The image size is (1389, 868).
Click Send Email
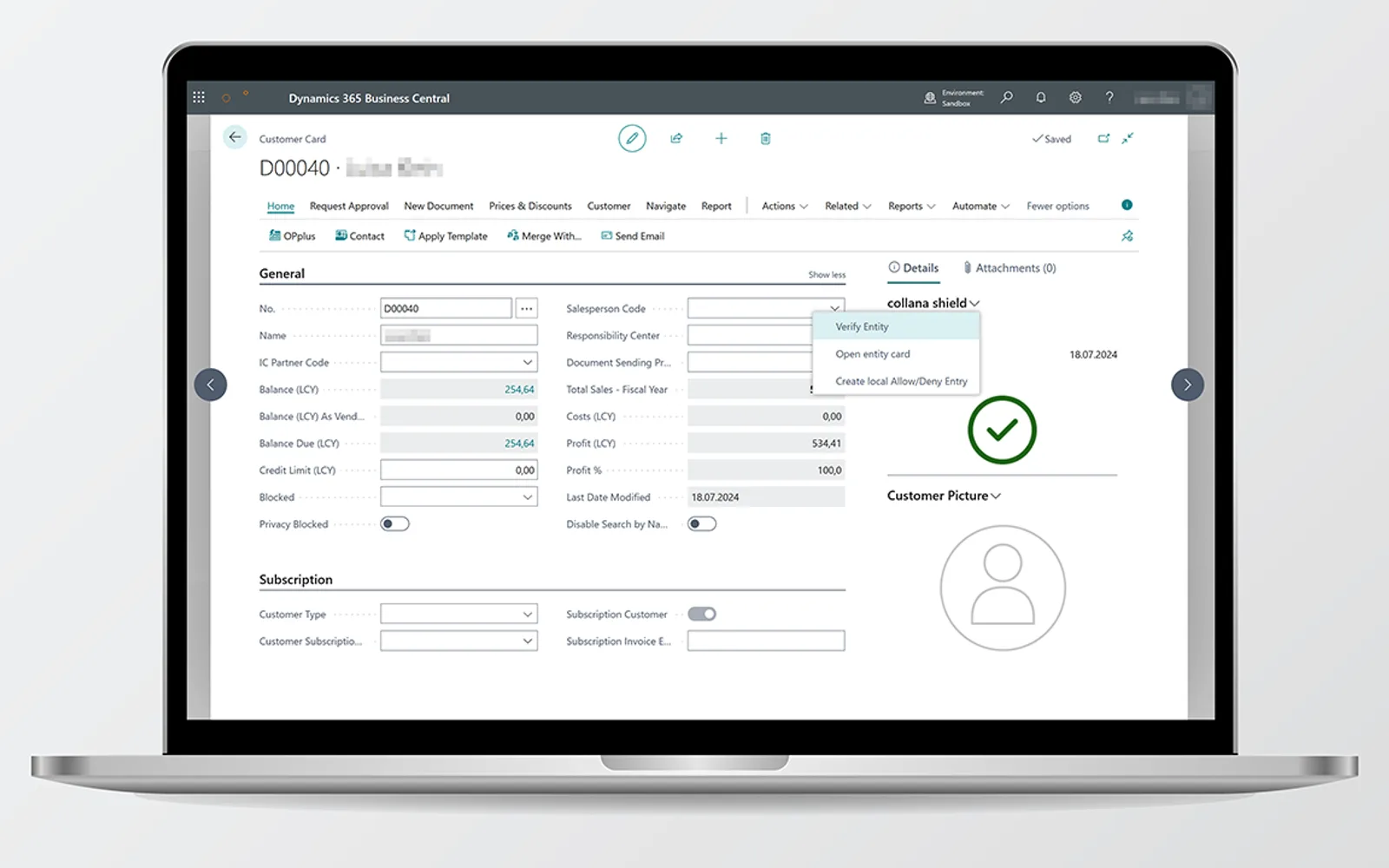click(x=633, y=236)
